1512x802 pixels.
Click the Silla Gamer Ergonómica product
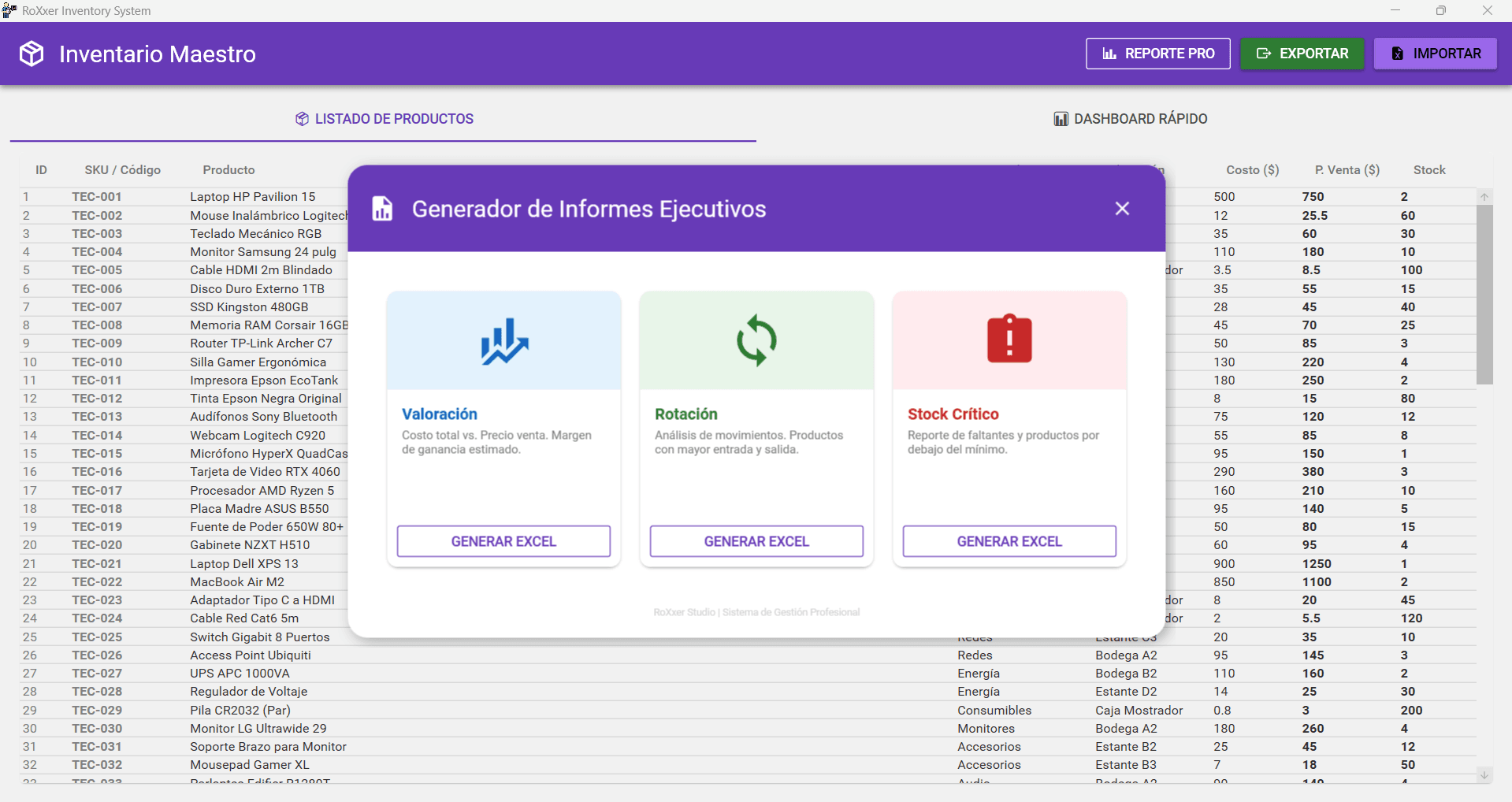[258, 362]
